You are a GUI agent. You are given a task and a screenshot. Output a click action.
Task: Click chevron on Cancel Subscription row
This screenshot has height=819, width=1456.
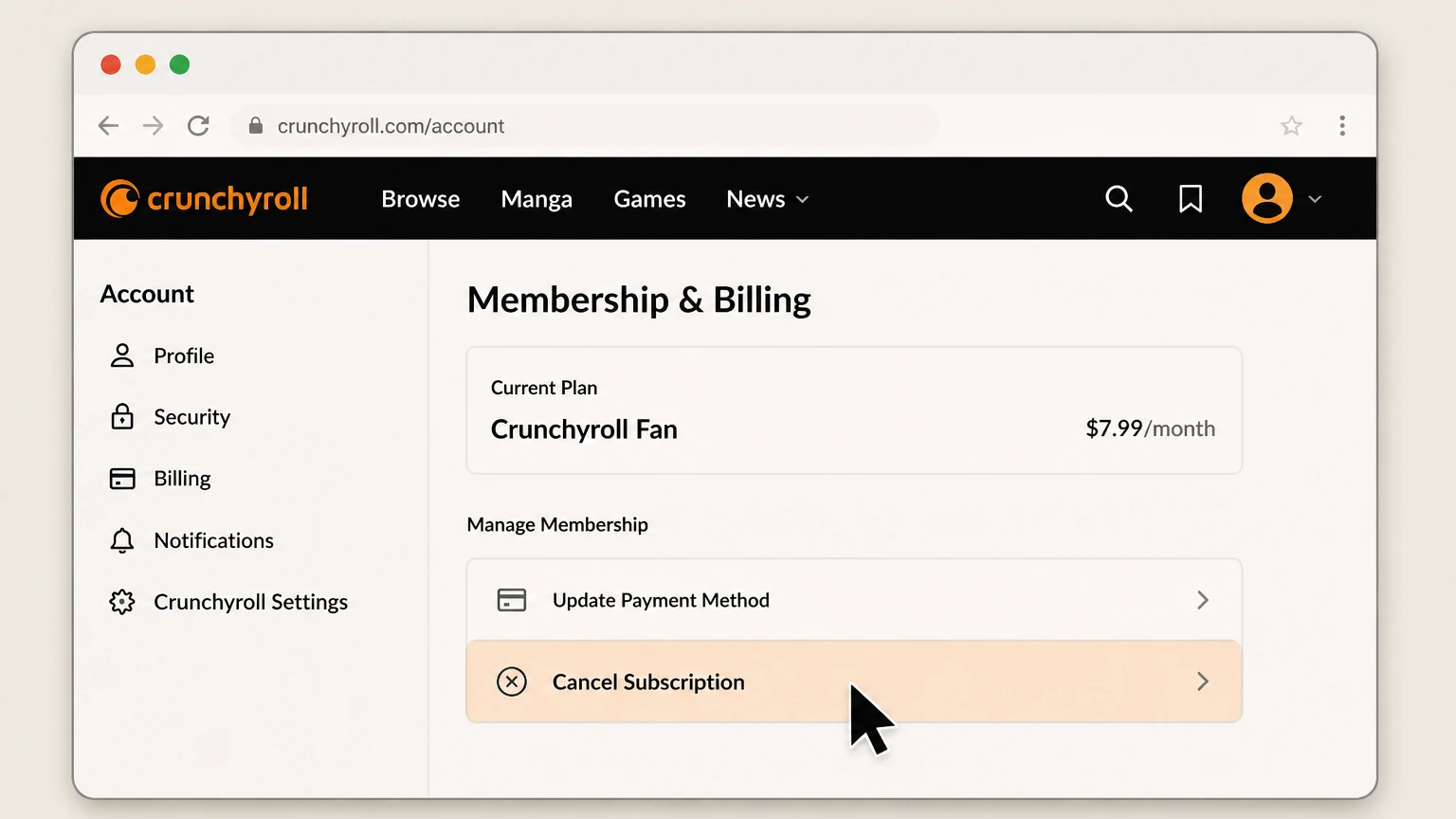pyautogui.click(x=1203, y=682)
